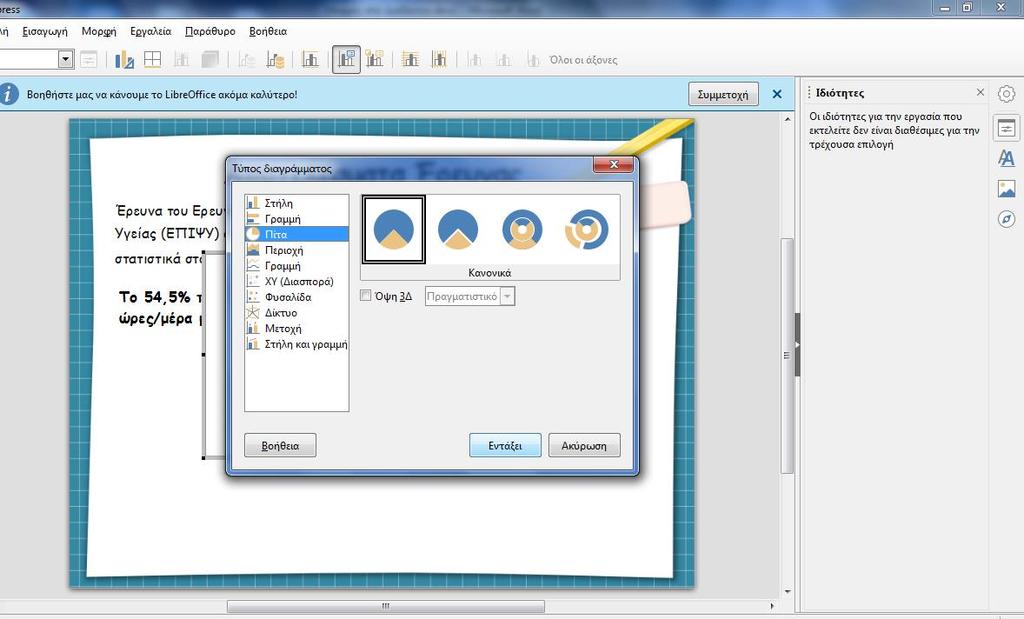Click the greyed Z Axis toolbar icon

[532, 59]
